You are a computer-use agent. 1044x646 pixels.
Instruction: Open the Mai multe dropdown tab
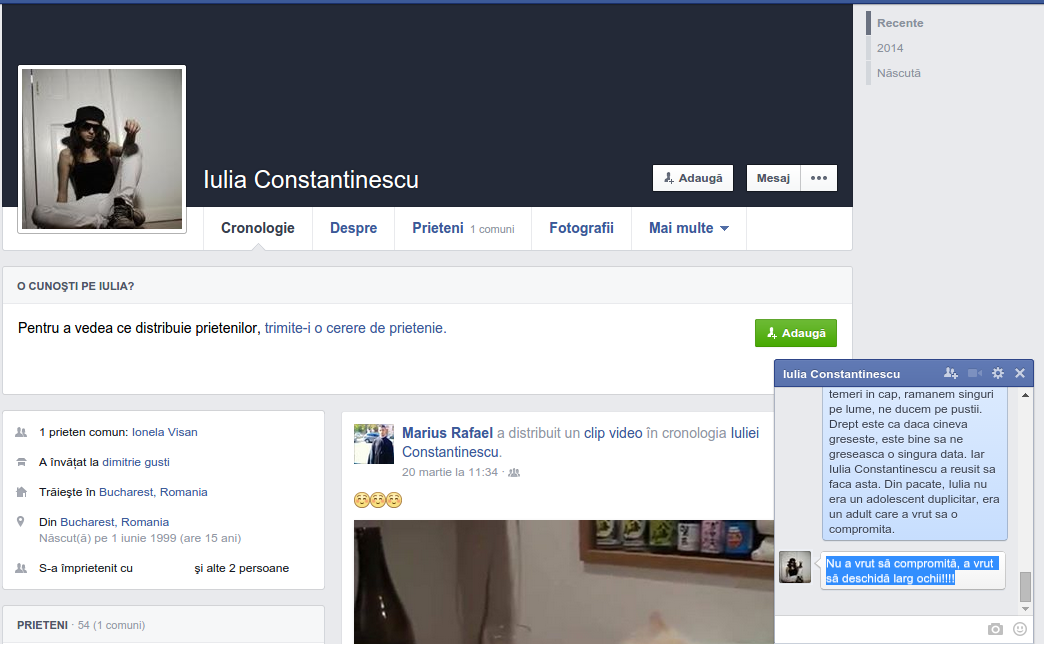click(x=688, y=228)
